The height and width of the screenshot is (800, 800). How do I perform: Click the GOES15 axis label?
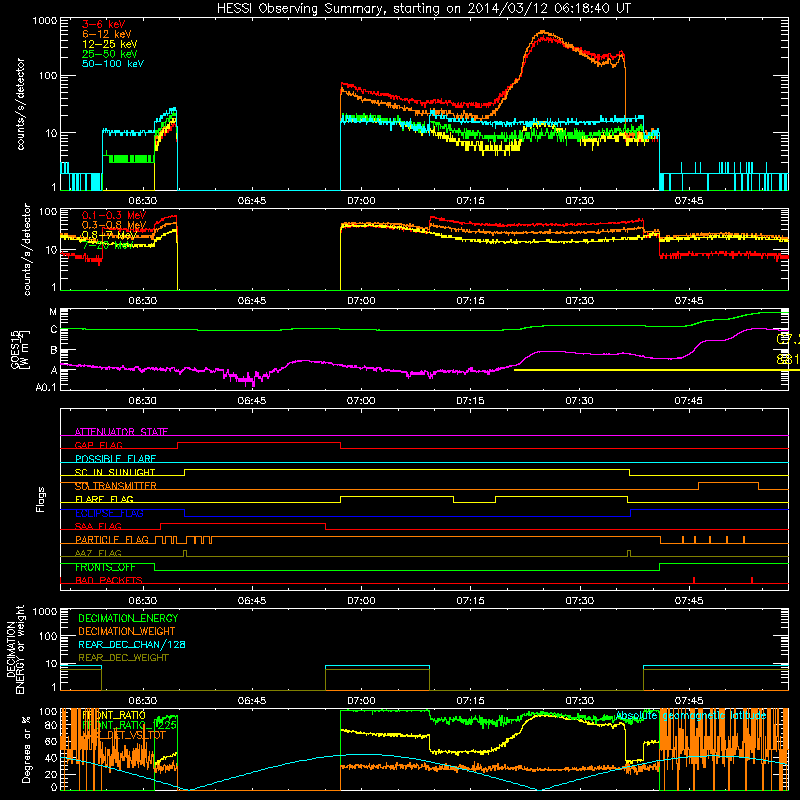(x=15, y=349)
